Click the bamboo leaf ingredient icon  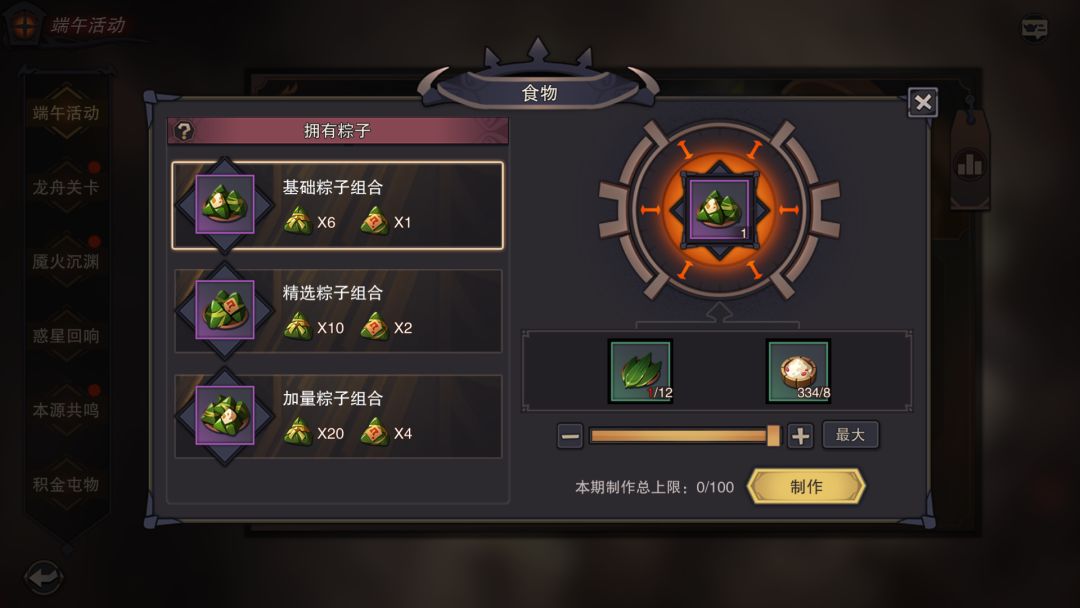point(641,371)
